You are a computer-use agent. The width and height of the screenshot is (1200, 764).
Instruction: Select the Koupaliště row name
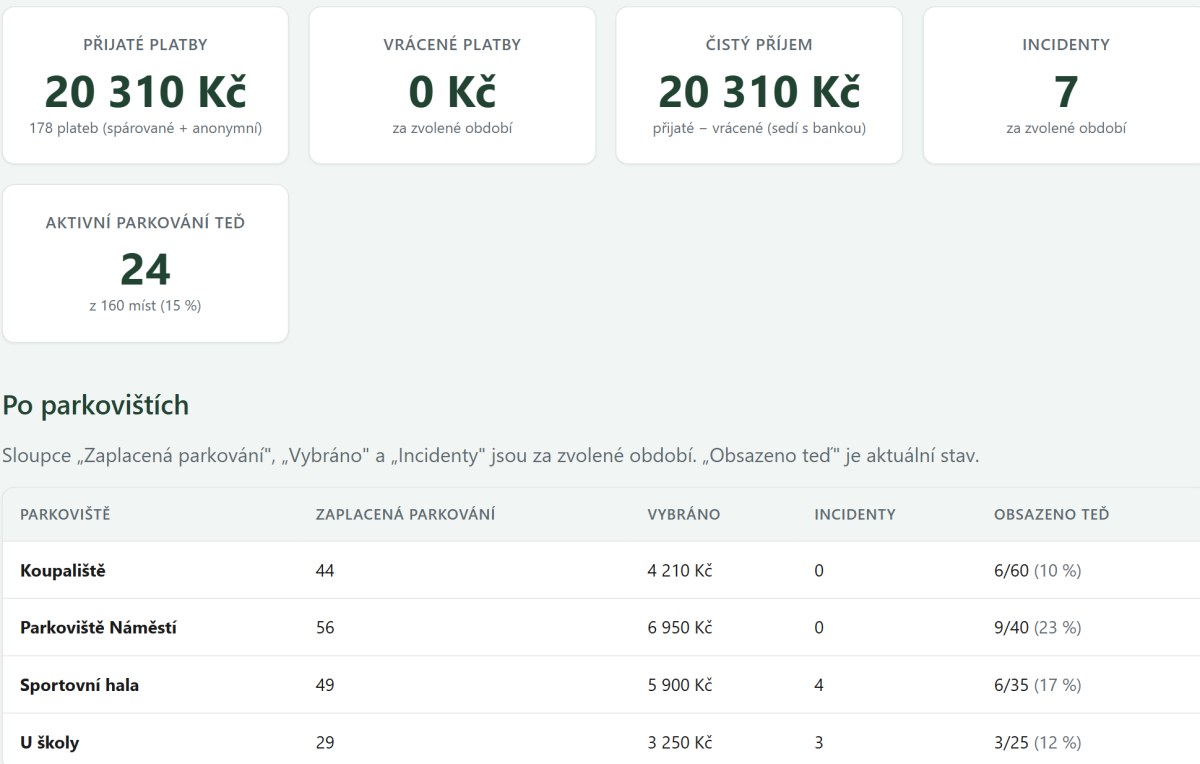click(x=62, y=571)
